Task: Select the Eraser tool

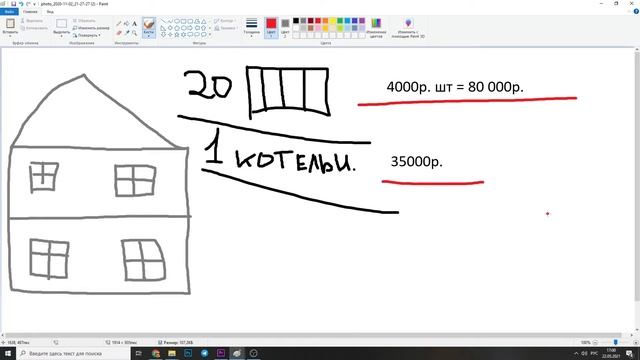Action: pyautogui.click(x=119, y=33)
